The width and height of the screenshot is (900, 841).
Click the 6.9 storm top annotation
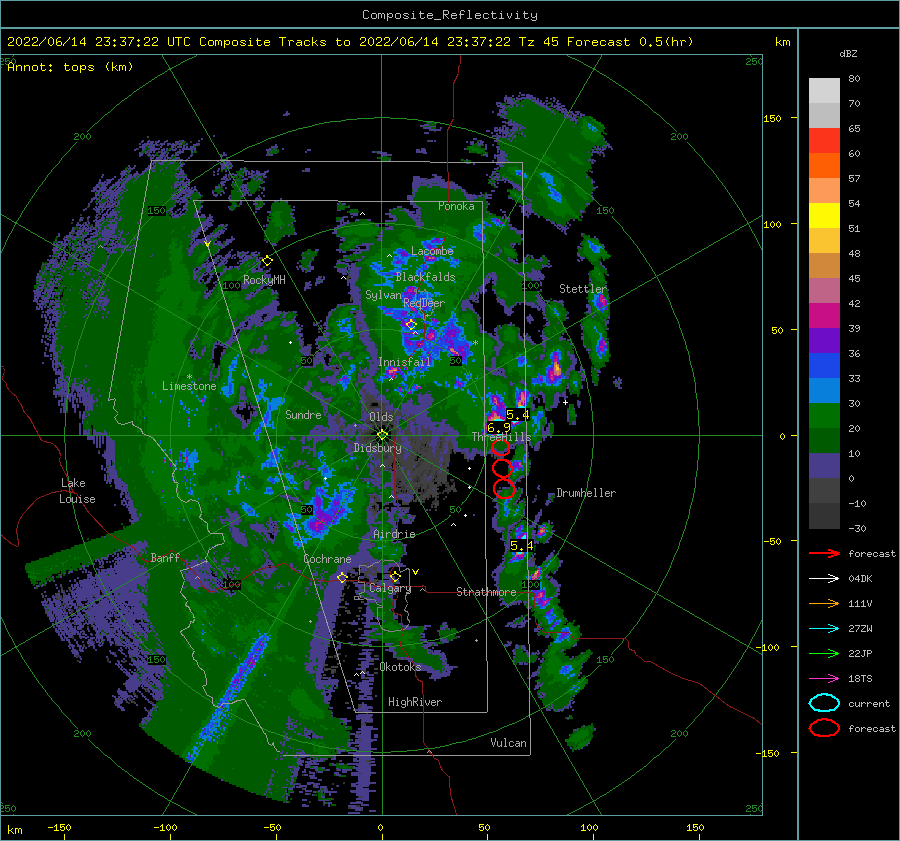click(498, 428)
